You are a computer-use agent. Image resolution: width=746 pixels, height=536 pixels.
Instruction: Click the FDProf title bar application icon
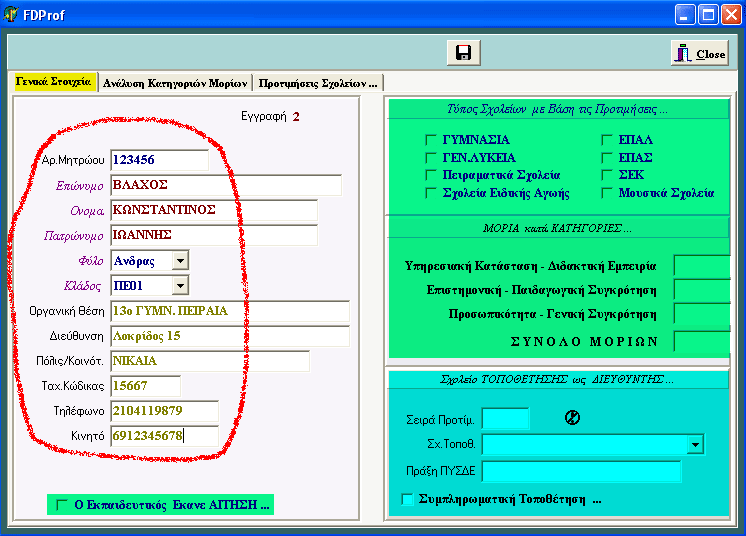click(11, 15)
